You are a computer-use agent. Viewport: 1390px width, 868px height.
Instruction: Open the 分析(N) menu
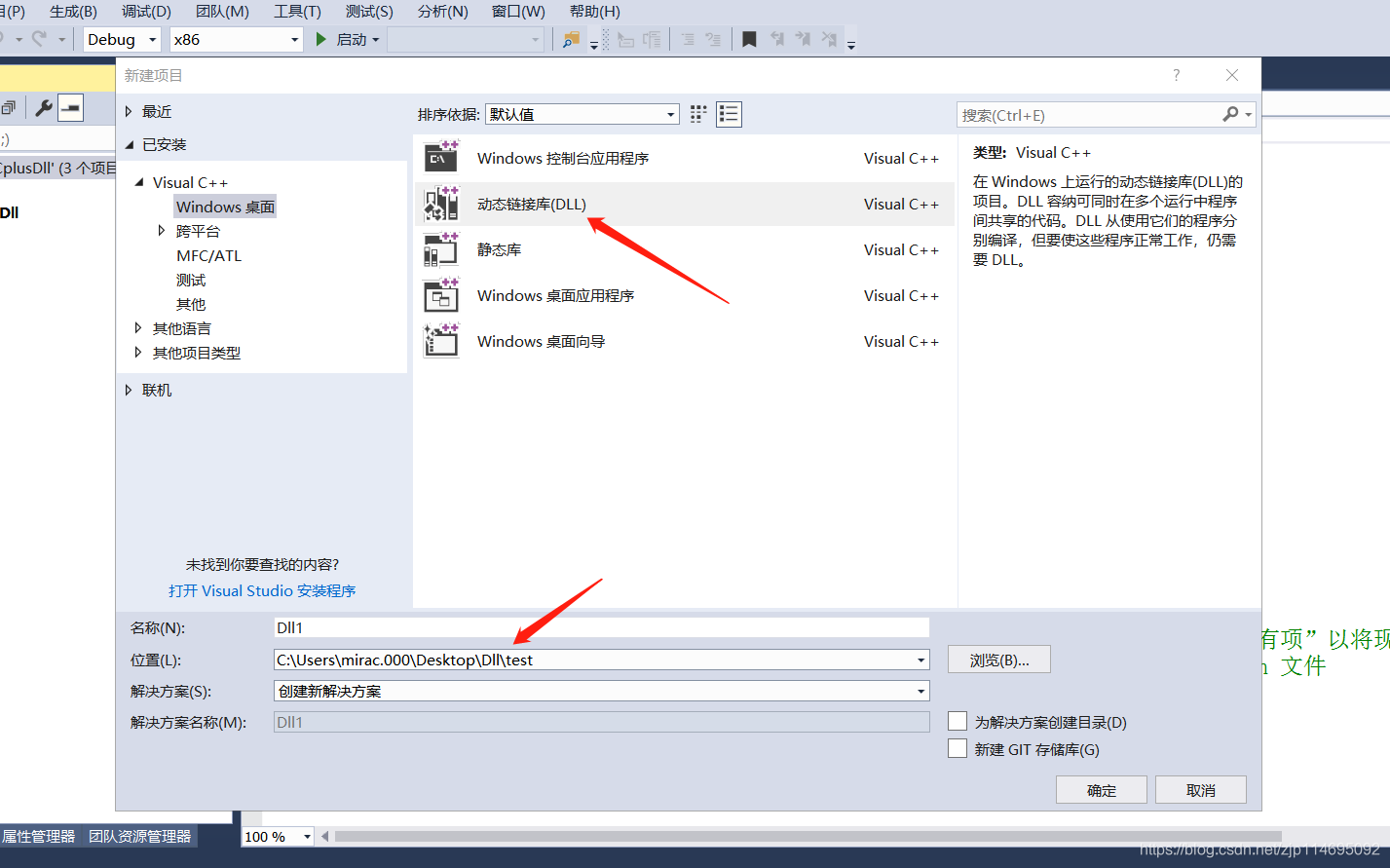point(442,12)
